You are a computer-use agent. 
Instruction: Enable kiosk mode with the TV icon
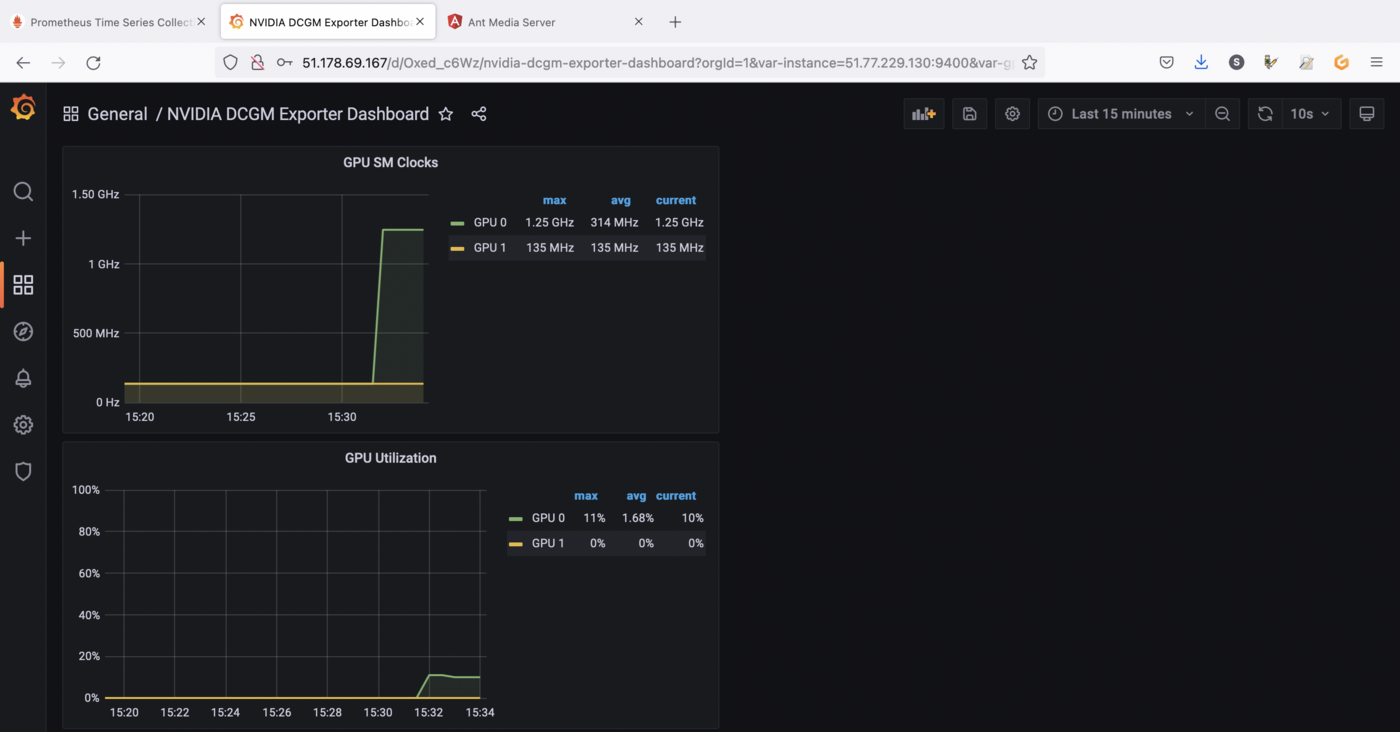[x=1366, y=113]
